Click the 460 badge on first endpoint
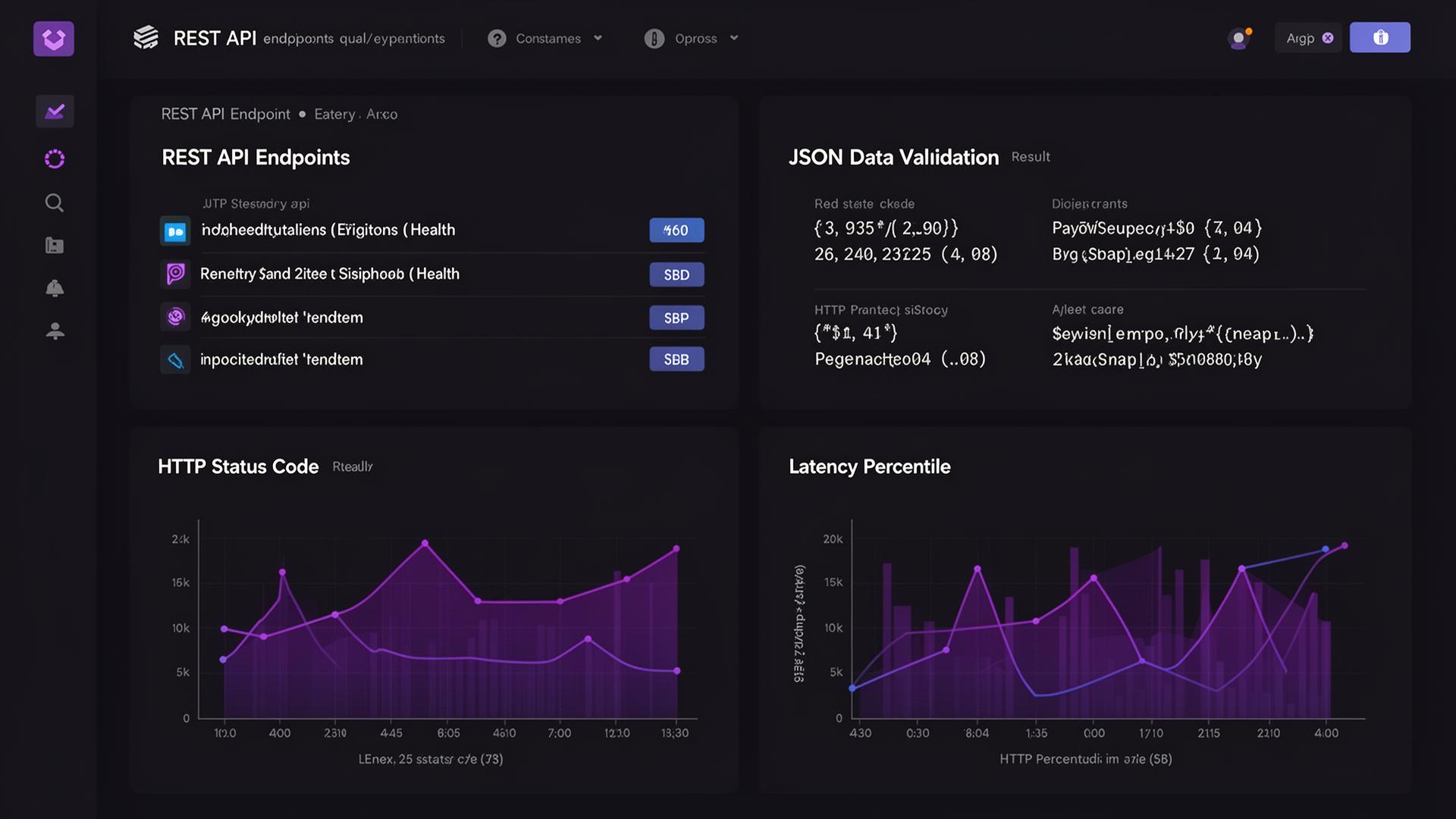The height and width of the screenshot is (819, 1456). (676, 231)
